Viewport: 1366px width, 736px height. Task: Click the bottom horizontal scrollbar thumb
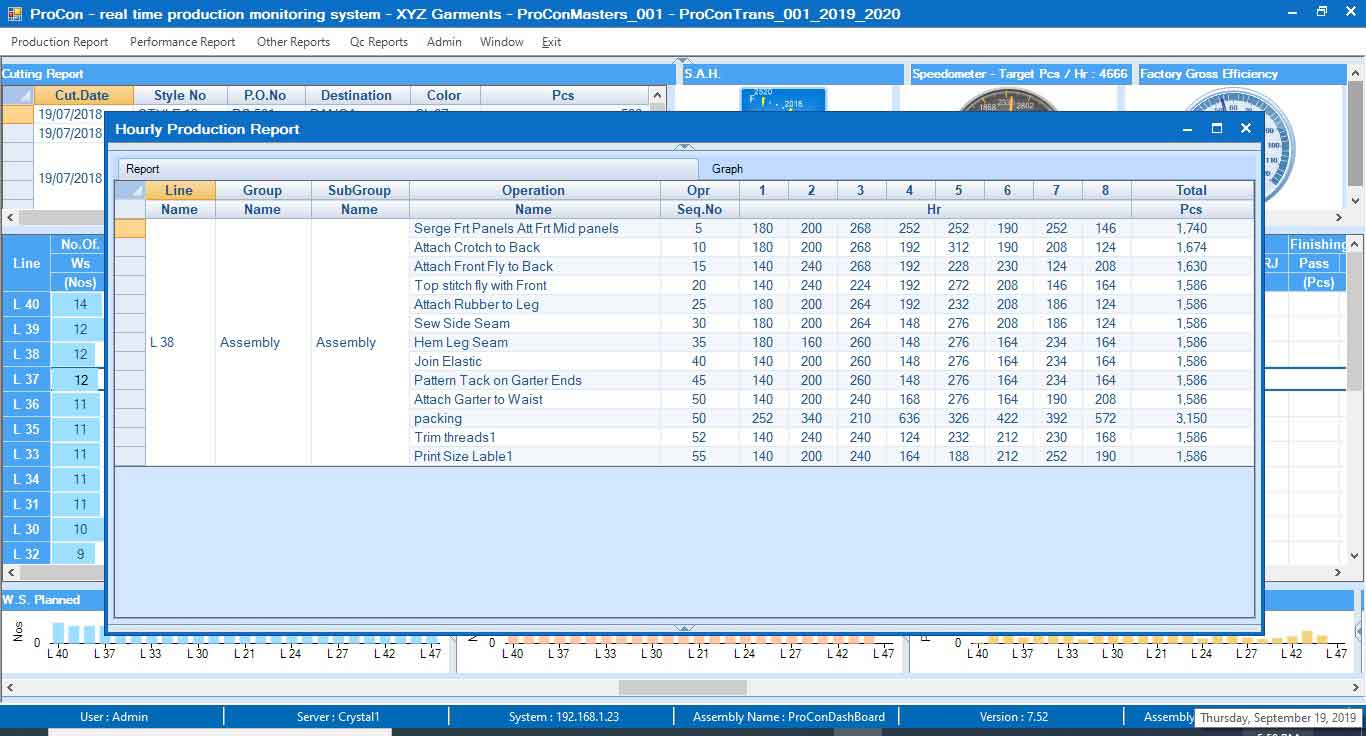click(682, 687)
